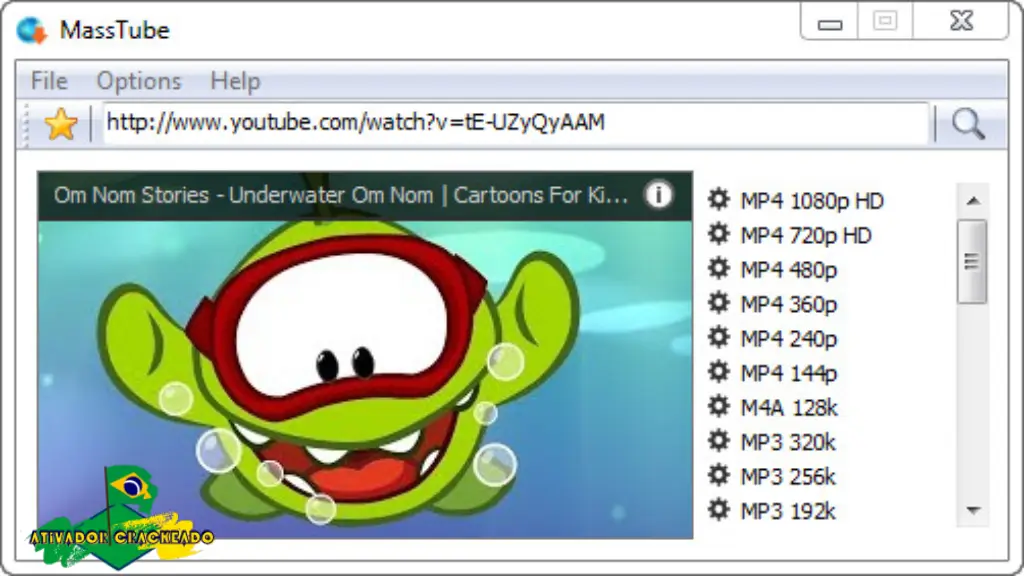1024x576 pixels.
Task: Select MP3 256k format text
Action: (788, 477)
